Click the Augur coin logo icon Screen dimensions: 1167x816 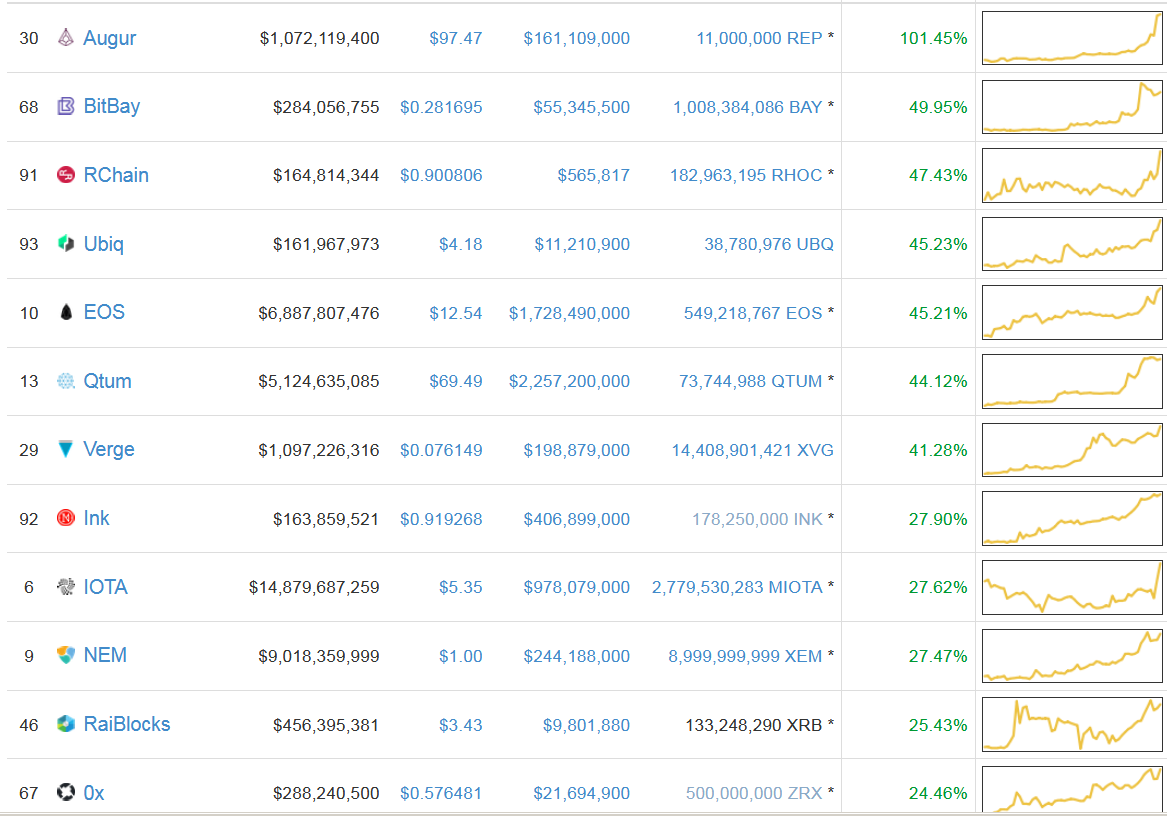pos(65,37)
